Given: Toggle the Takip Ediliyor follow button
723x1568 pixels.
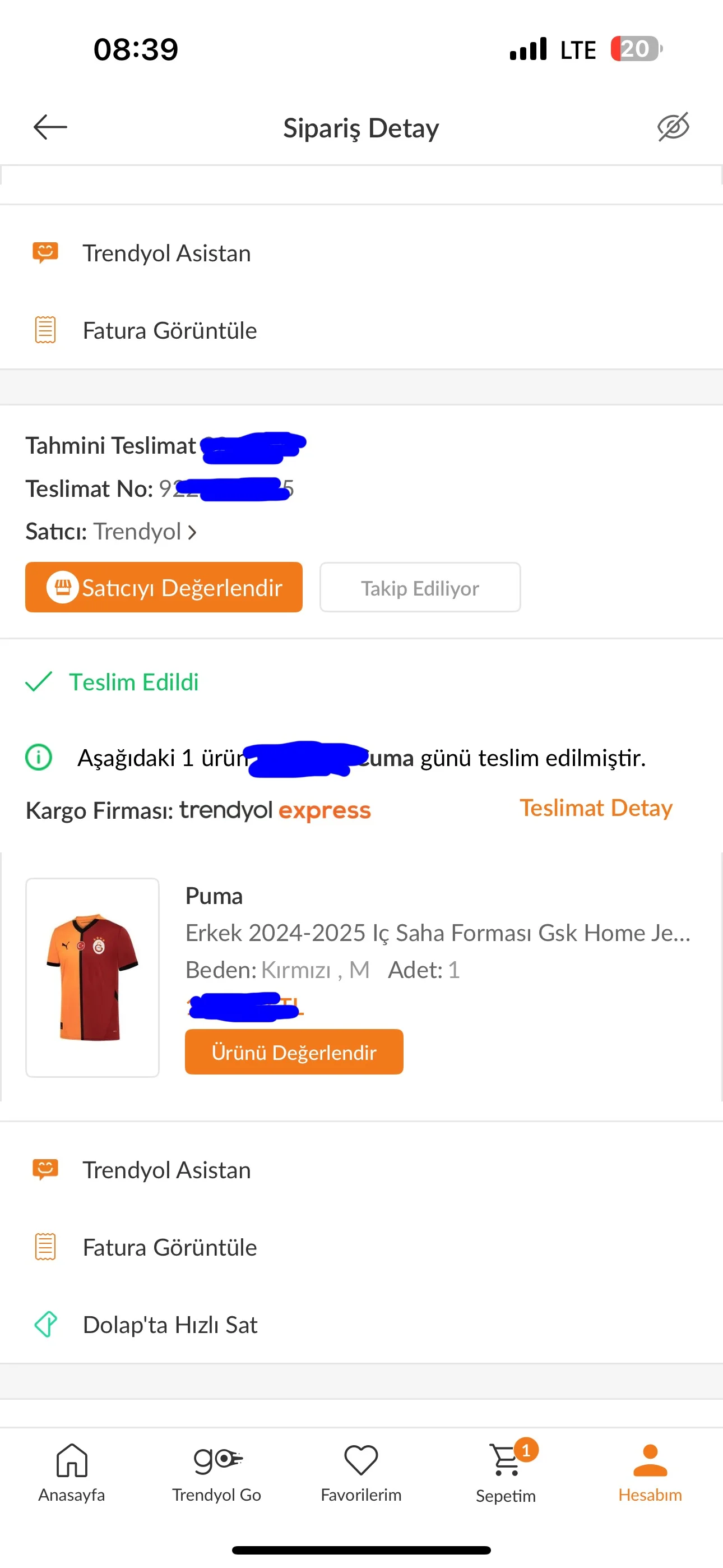Looking at the screenshot, I should point(420,587).
